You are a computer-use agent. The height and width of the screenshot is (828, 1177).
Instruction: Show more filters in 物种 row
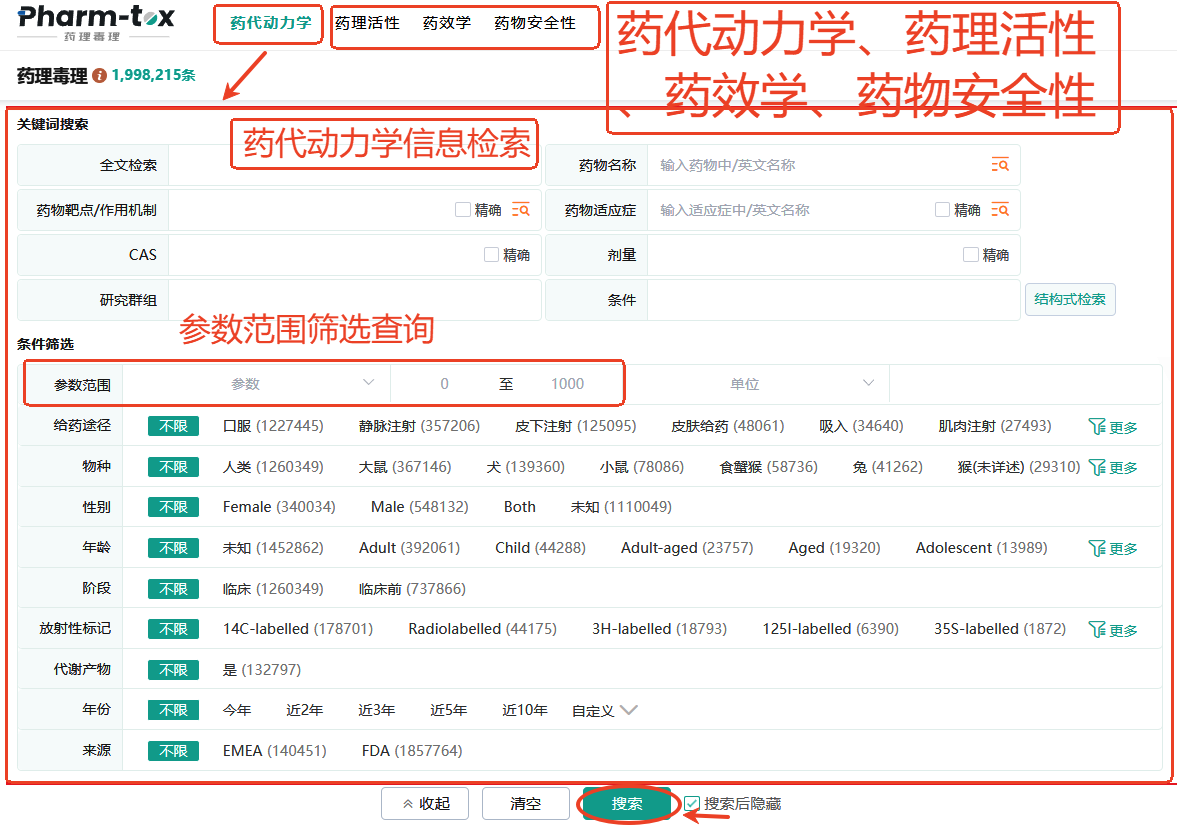pos(1113,467)
